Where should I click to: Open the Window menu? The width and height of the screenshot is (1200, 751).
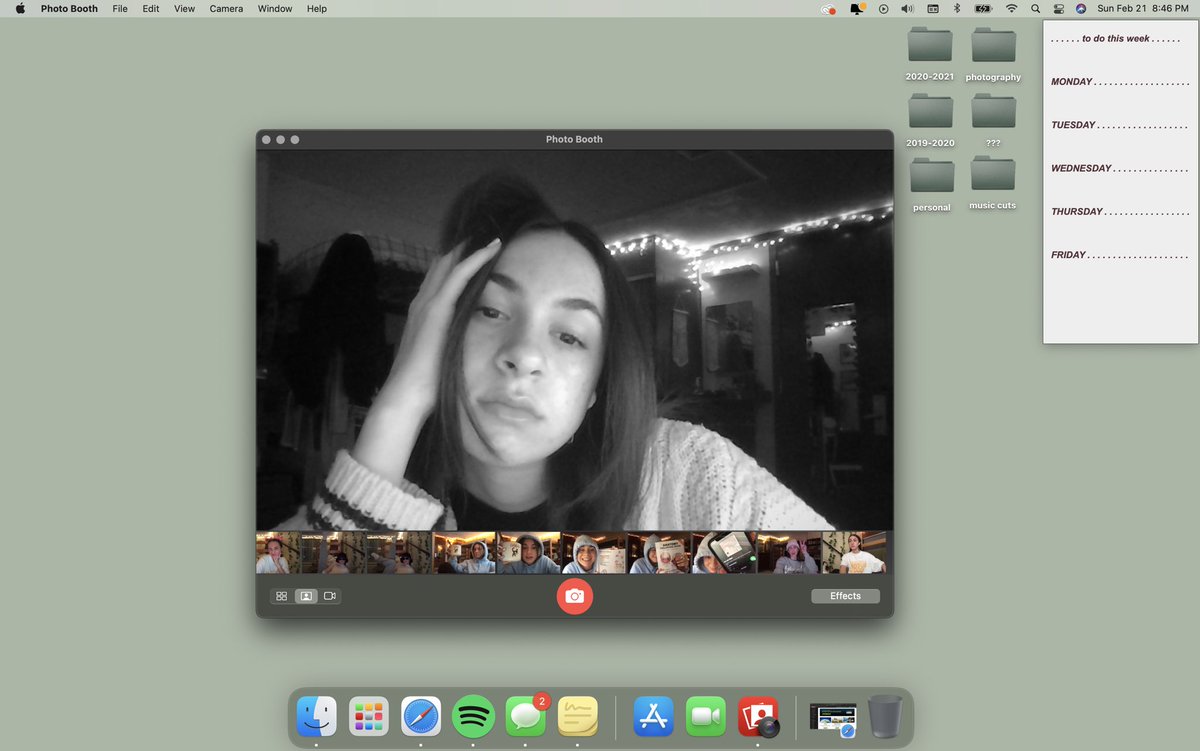click(275, 8)
